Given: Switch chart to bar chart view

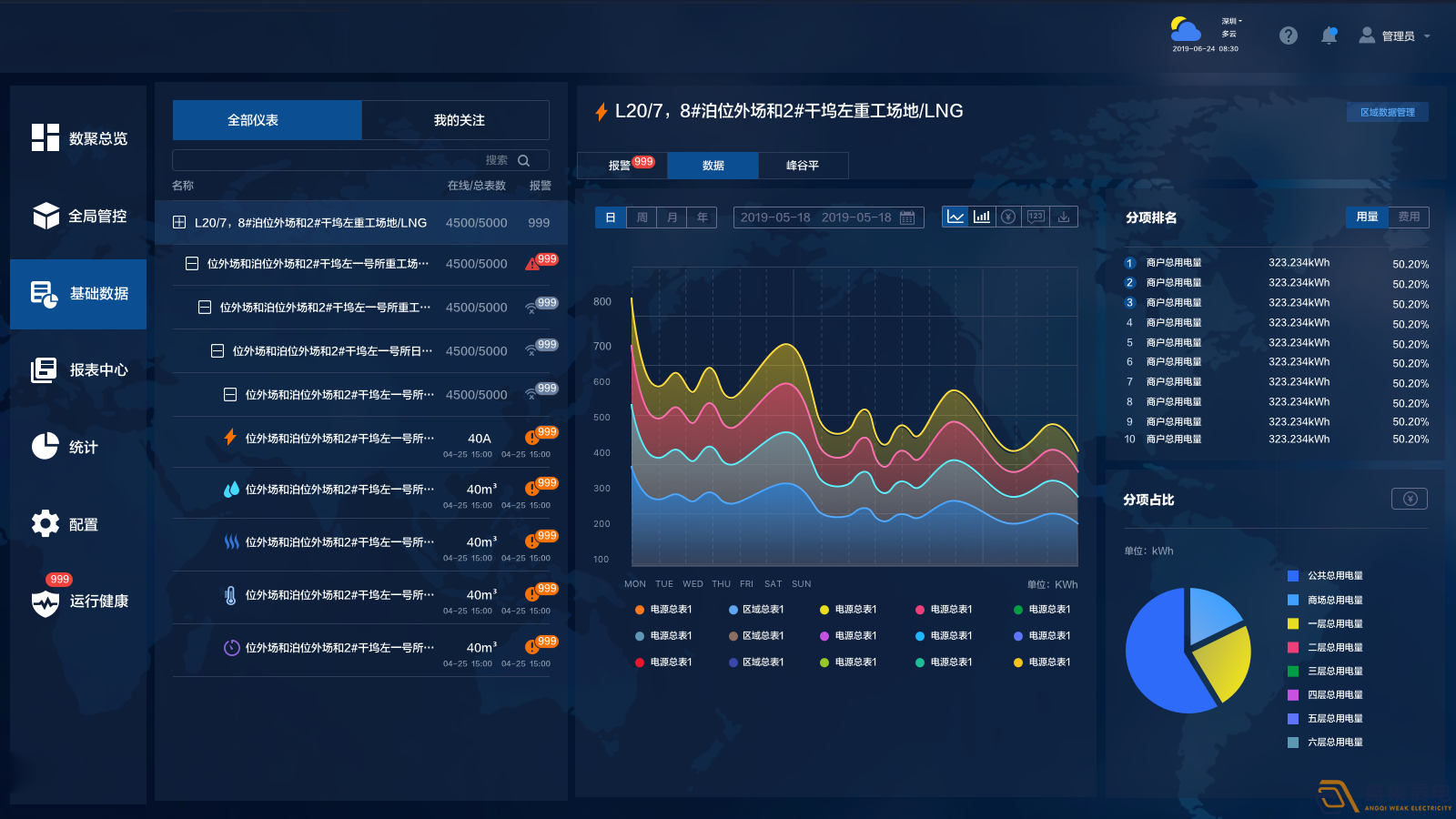Looking at the screenshot, I should pos(981,217).
